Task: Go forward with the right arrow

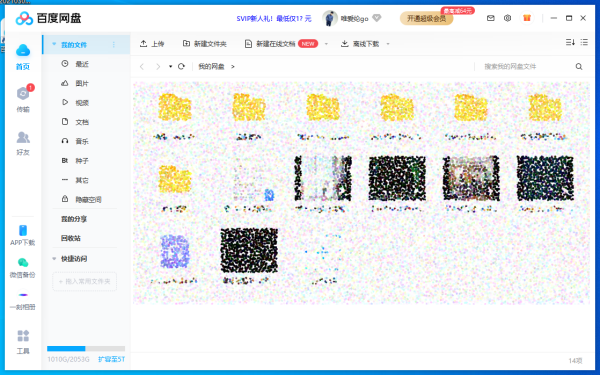Action: pyautogui.click(x=158, y=67)
